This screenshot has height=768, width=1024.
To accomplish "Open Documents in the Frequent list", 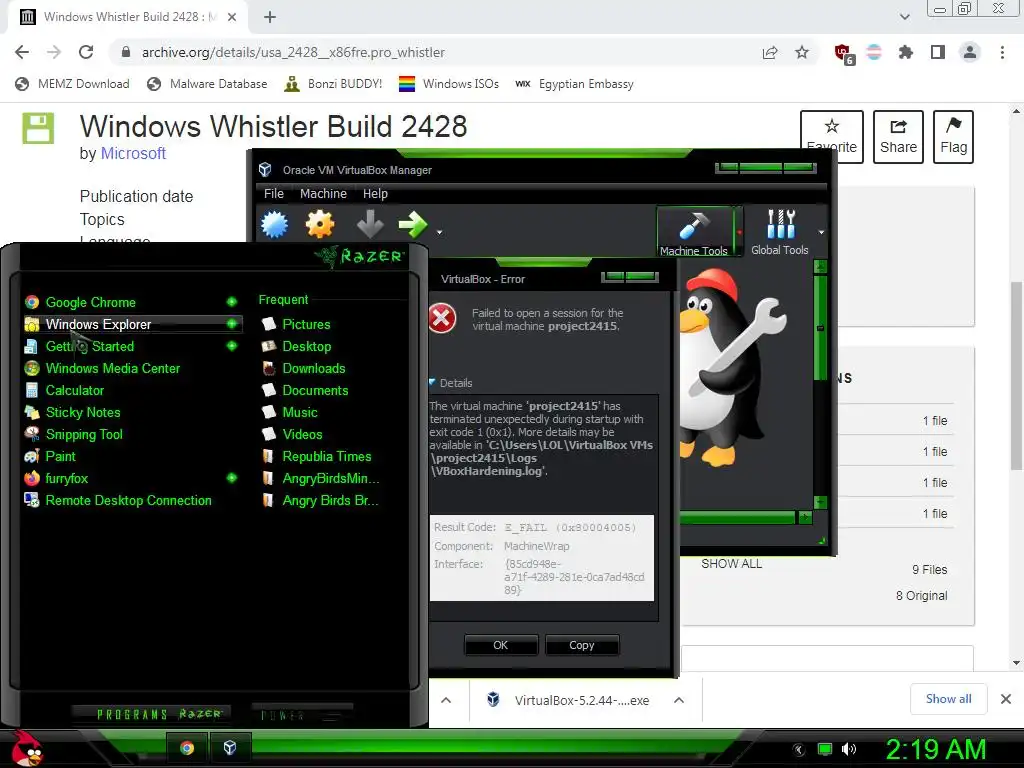I will (x=315, y=391).
